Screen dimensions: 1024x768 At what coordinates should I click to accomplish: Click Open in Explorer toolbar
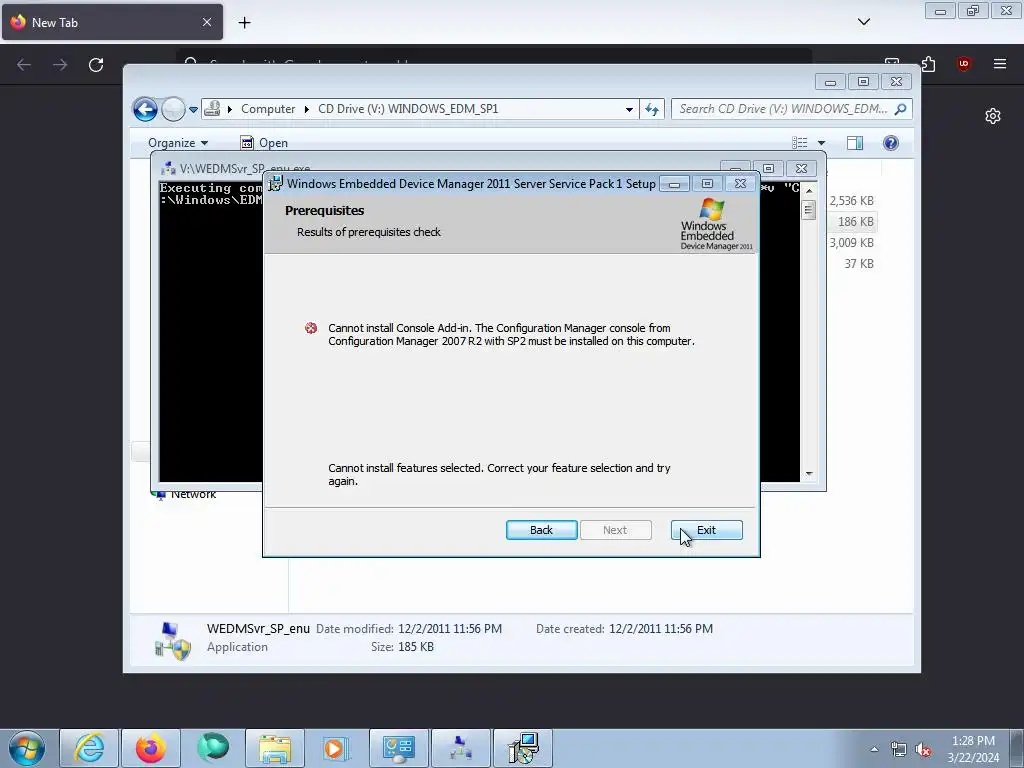264,143
